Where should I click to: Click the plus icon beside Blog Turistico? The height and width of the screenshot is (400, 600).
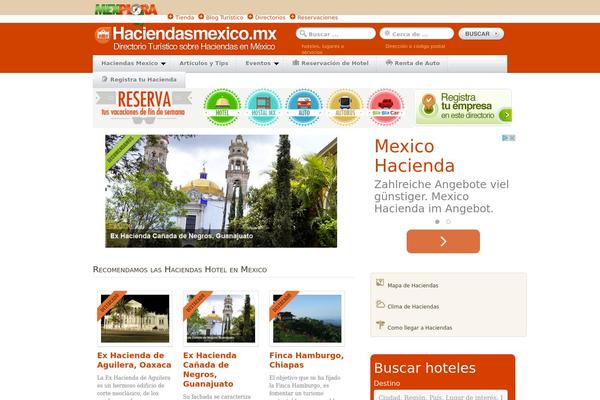[x=201, y=16]
